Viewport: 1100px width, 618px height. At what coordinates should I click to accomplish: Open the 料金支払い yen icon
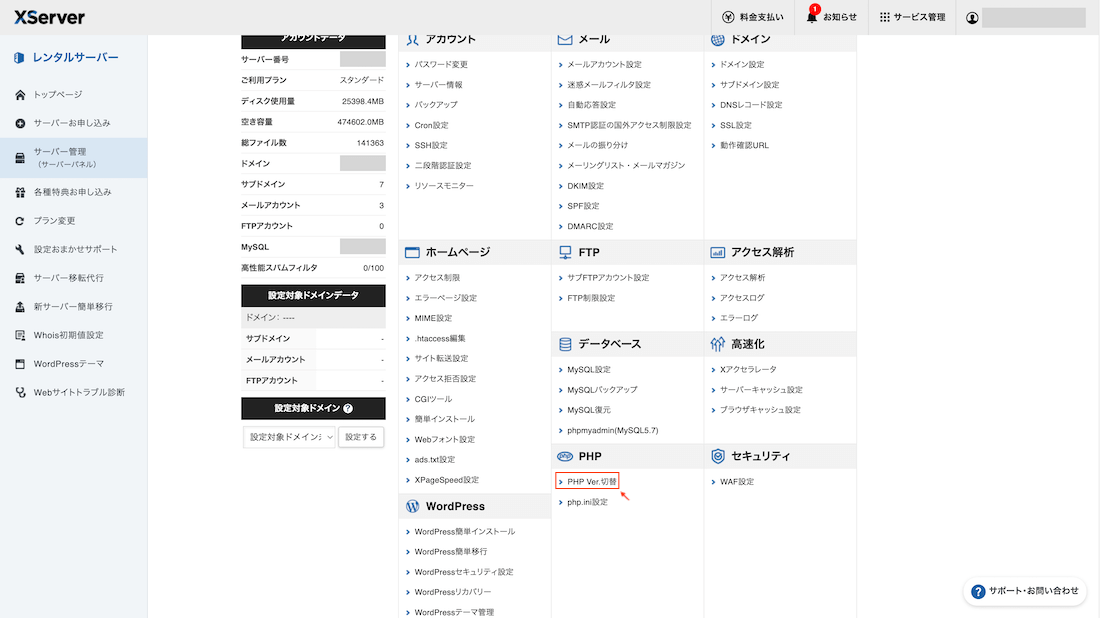(x=728, y=18)
